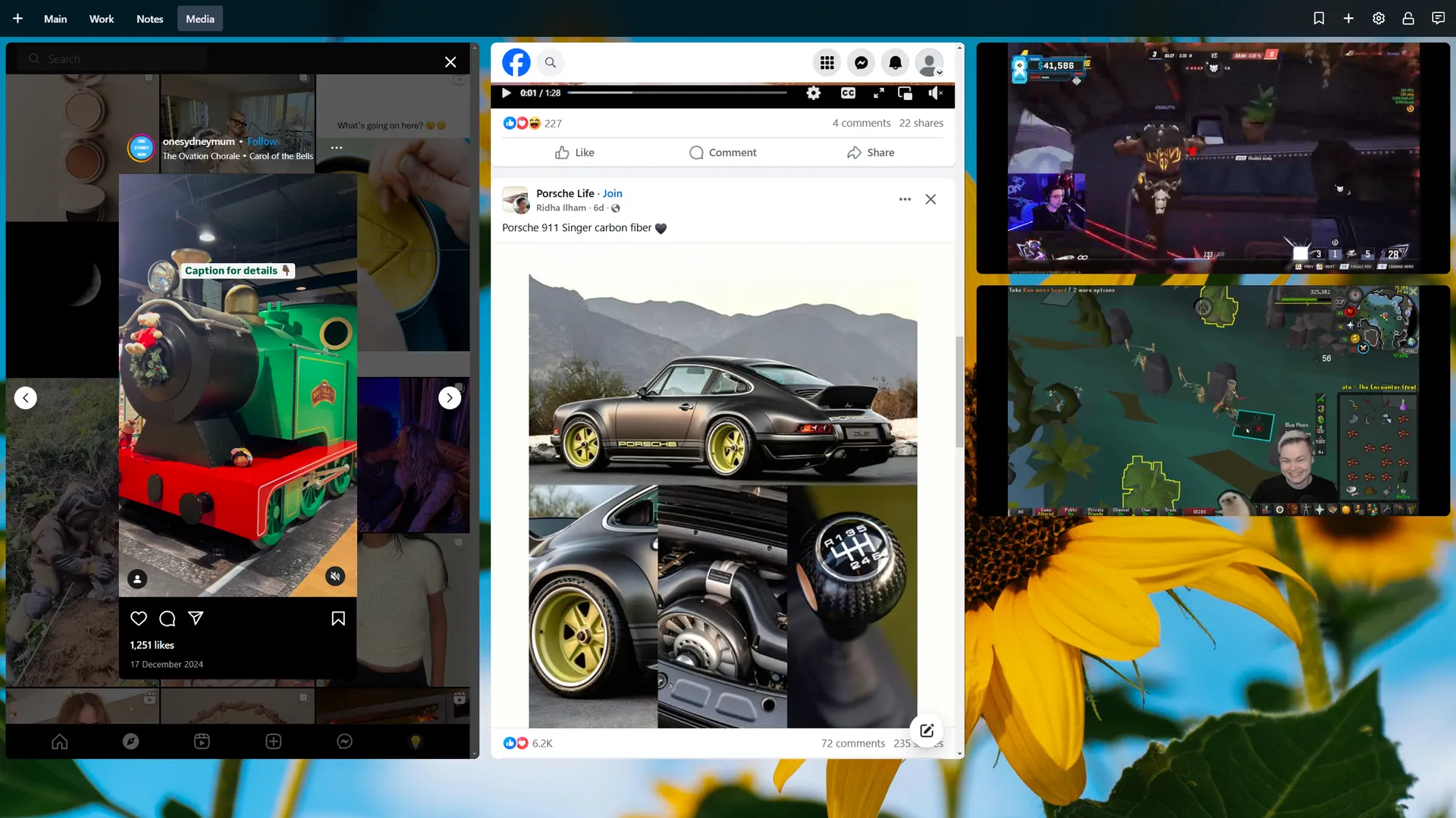Viewport: 1456px width, 818px height.
Task: Save the Instagram post with bookmark icon
Action: click(x=338, y=619)
